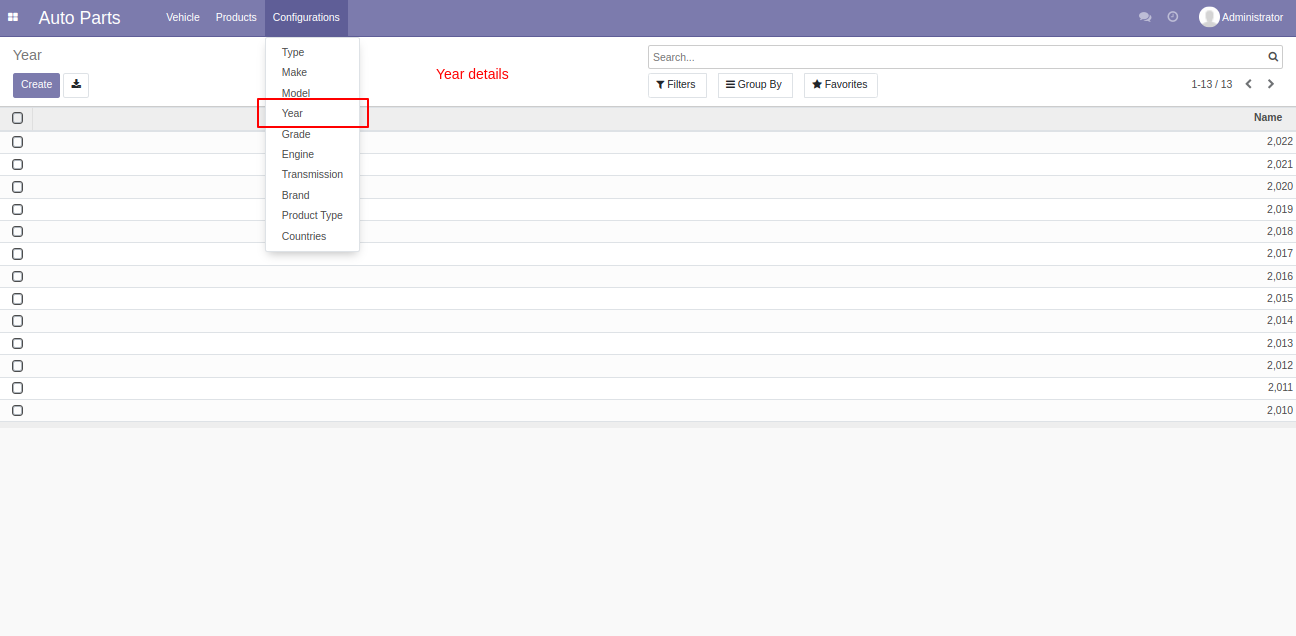Open the apps grid menu icon

[x=13, y=17]
